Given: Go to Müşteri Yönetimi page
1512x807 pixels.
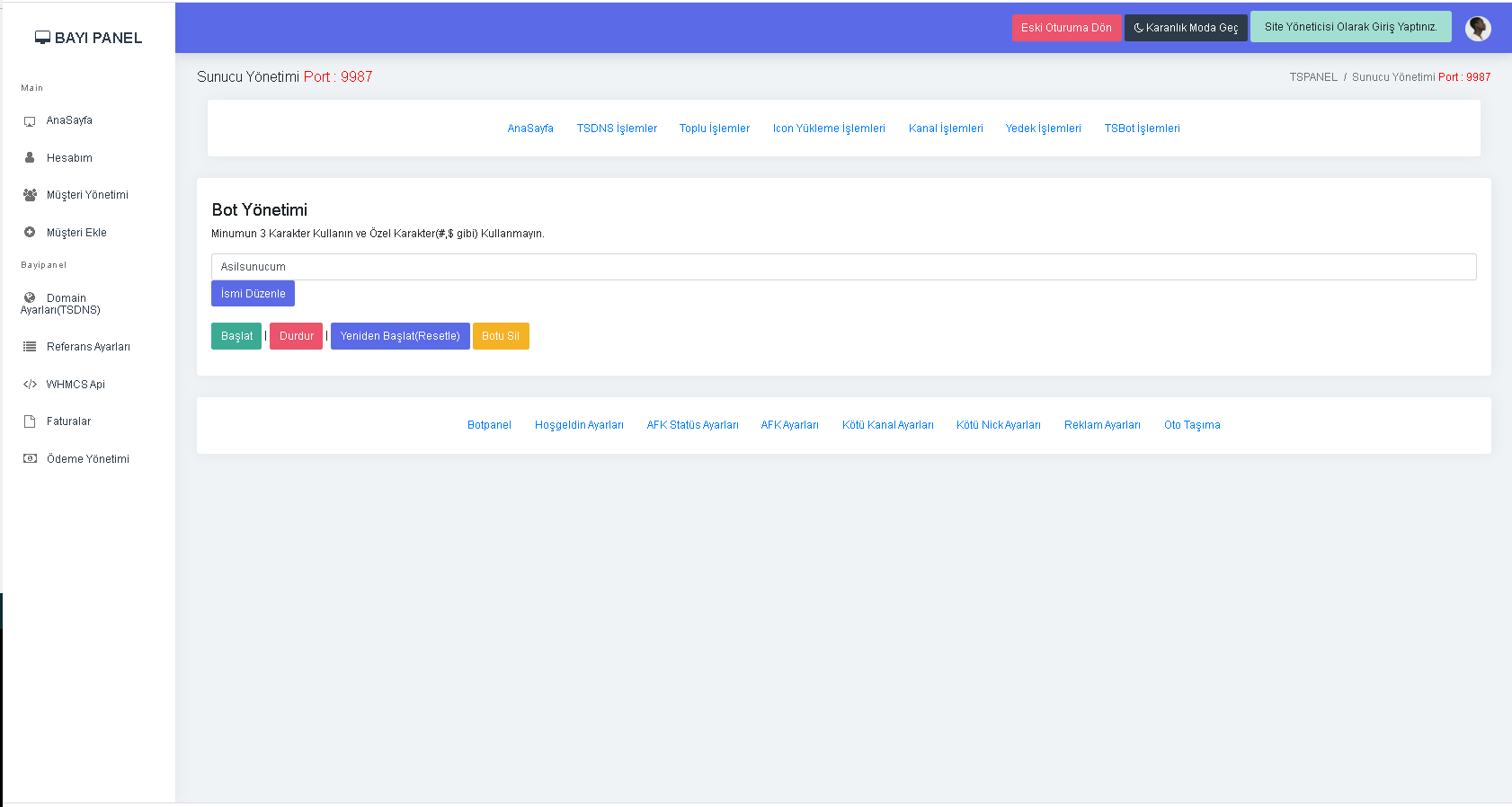Looking at the screenshot, I should click(87, 195).
